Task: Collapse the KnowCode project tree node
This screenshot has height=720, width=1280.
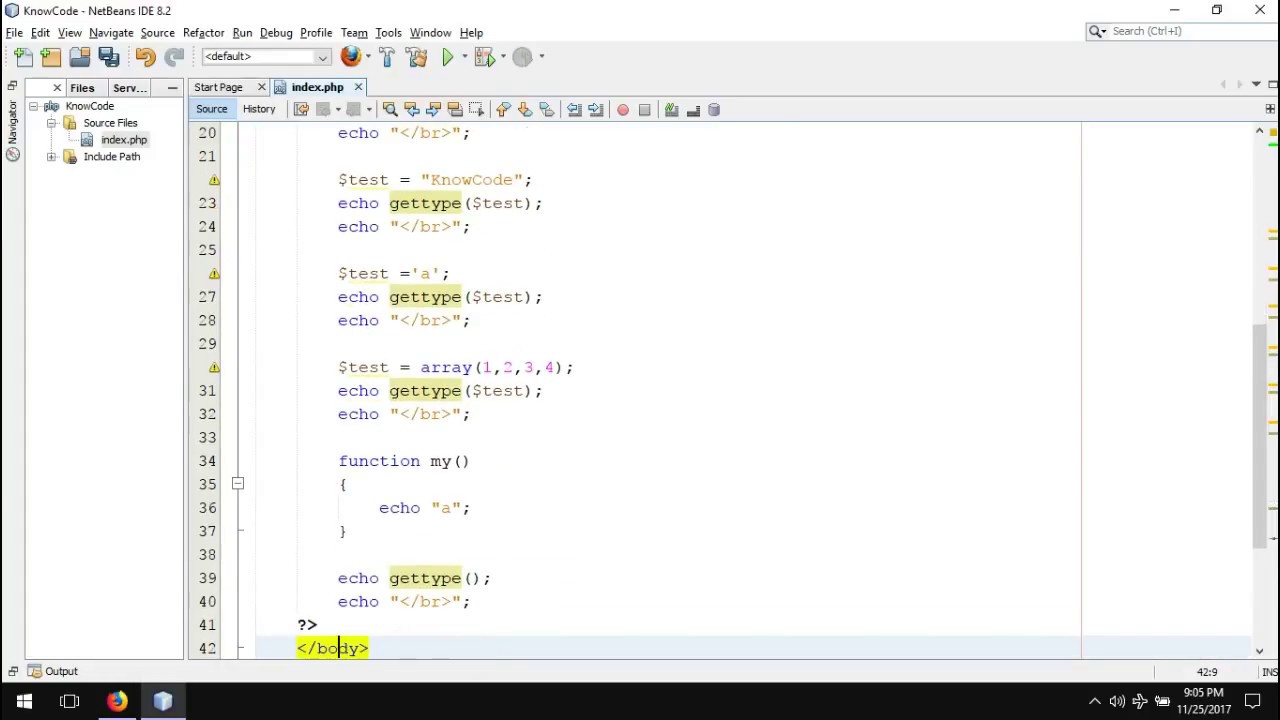Action: pyautogui.click(x=33, y=106)
